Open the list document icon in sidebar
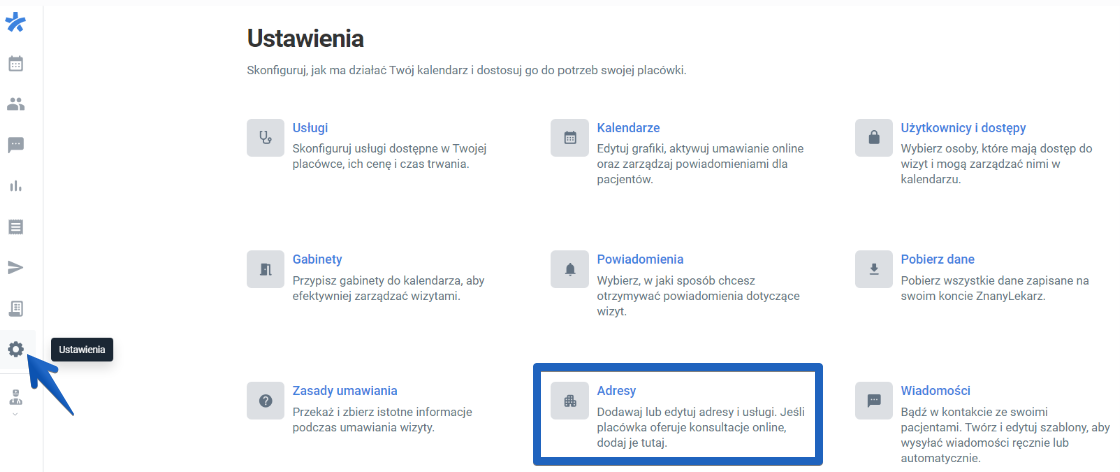The height and width of the screenshot is (472, 1120). point(16,227)
